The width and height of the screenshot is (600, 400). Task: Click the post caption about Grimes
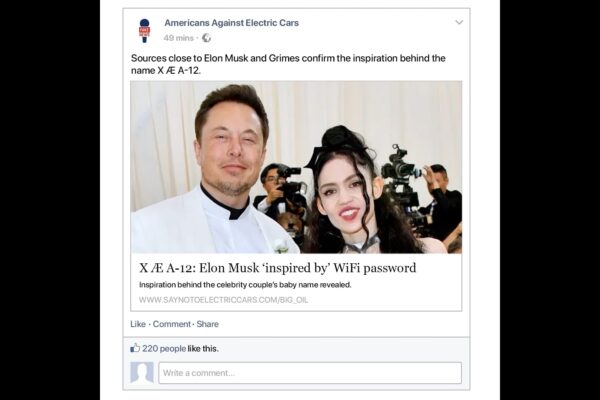(288, 64)
